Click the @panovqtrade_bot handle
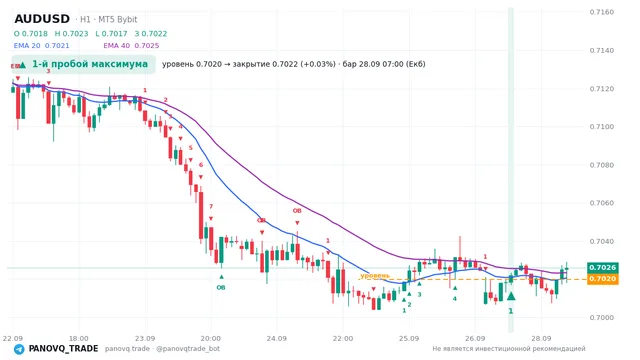Viewport: 640px width, 360px height. (x=188, y=349)
